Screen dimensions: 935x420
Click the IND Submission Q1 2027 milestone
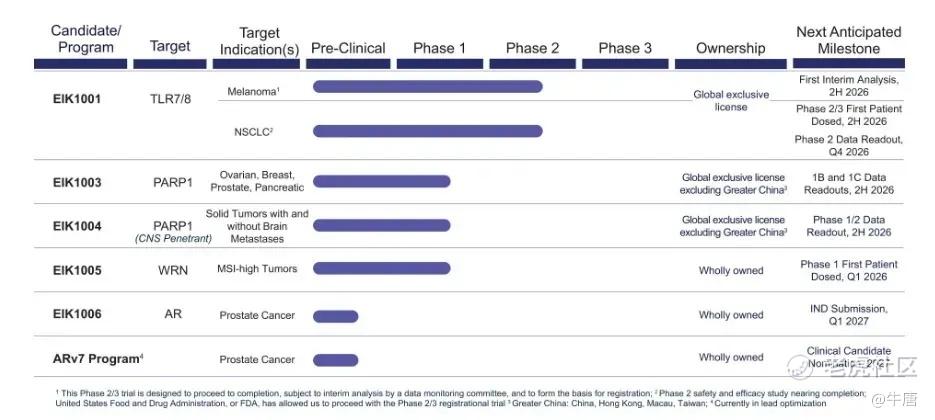click(x=848, y=314)
